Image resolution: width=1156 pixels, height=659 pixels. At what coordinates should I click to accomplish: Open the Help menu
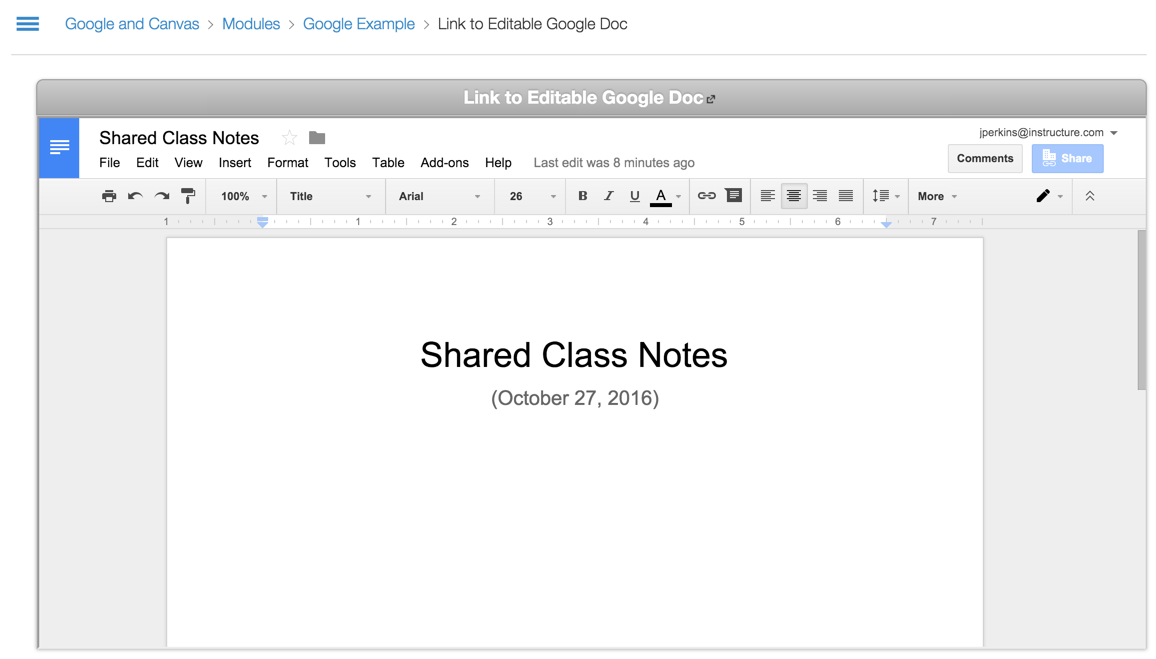pos(498,163)
